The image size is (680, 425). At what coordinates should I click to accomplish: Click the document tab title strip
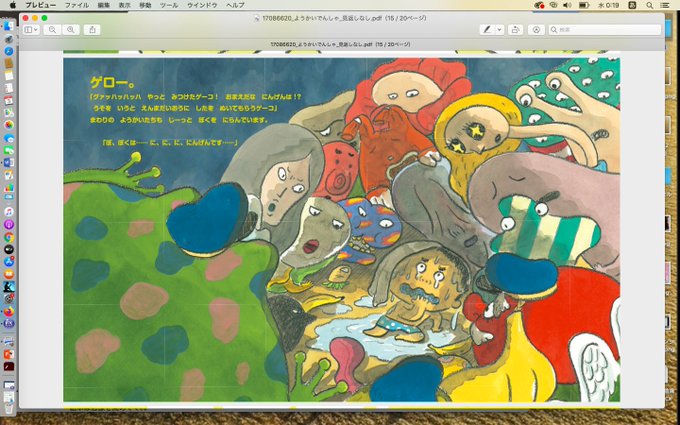coord(341,44)
